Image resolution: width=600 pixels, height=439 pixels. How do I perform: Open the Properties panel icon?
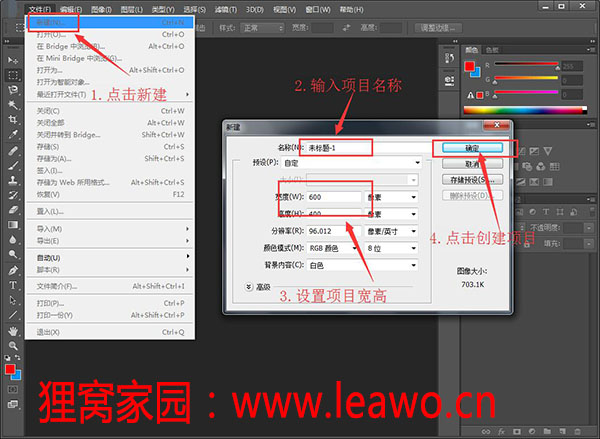[x=450, y=80]
